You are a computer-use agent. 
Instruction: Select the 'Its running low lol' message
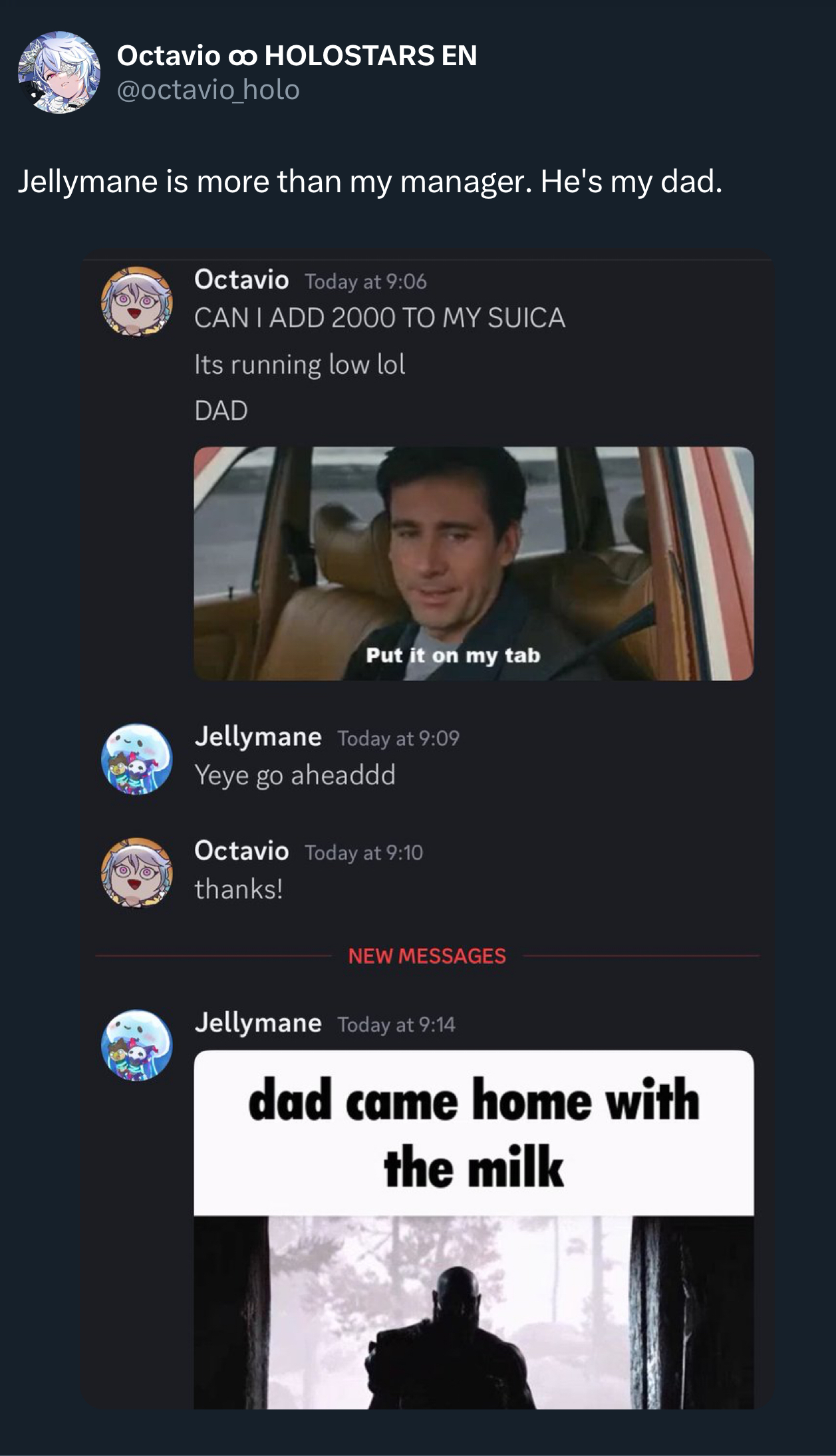[x=300, y=364]
